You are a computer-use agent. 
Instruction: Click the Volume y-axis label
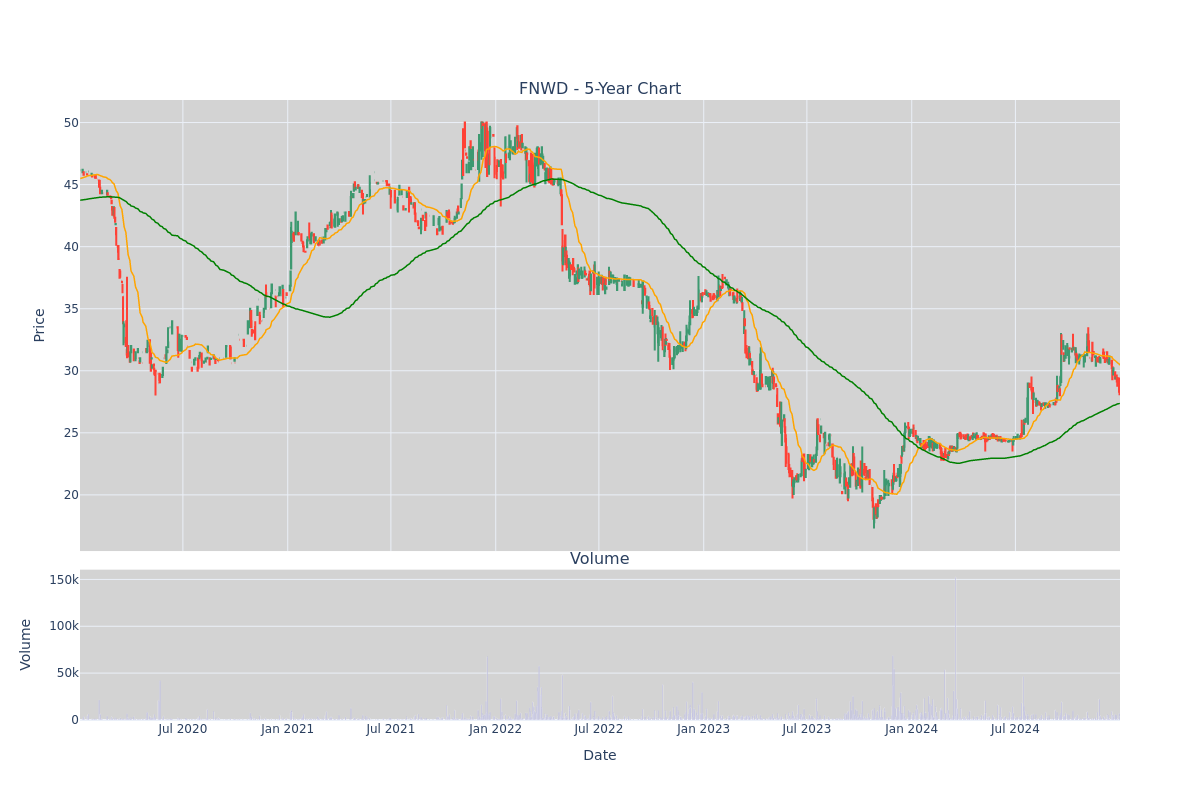26,644
